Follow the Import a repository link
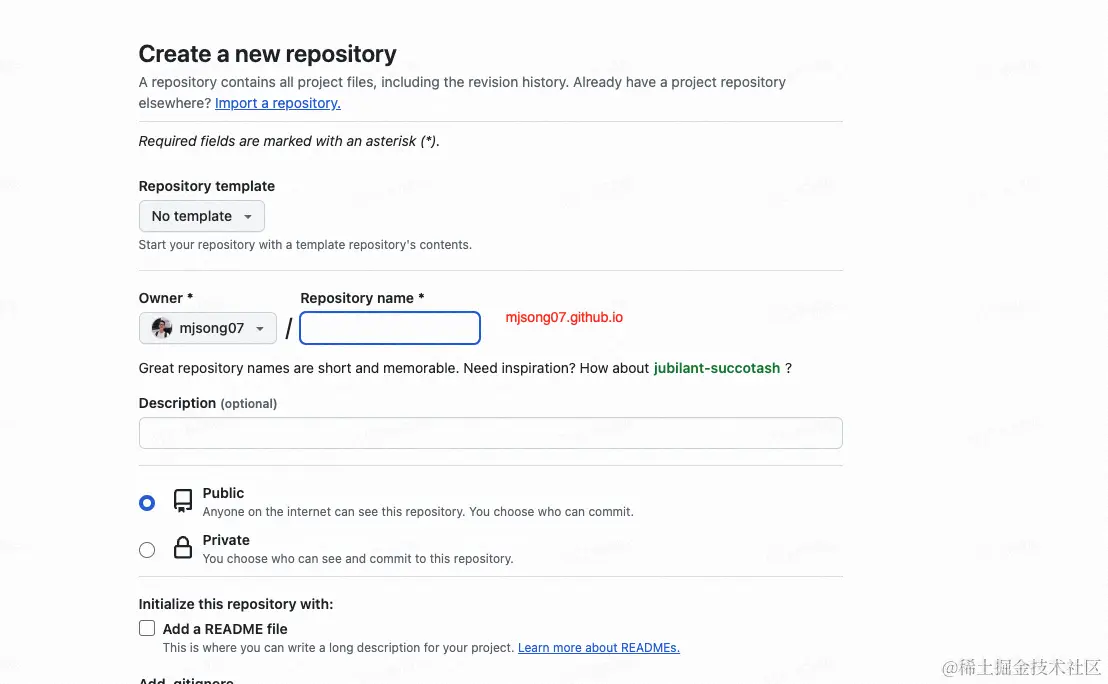 coord(277,103)
